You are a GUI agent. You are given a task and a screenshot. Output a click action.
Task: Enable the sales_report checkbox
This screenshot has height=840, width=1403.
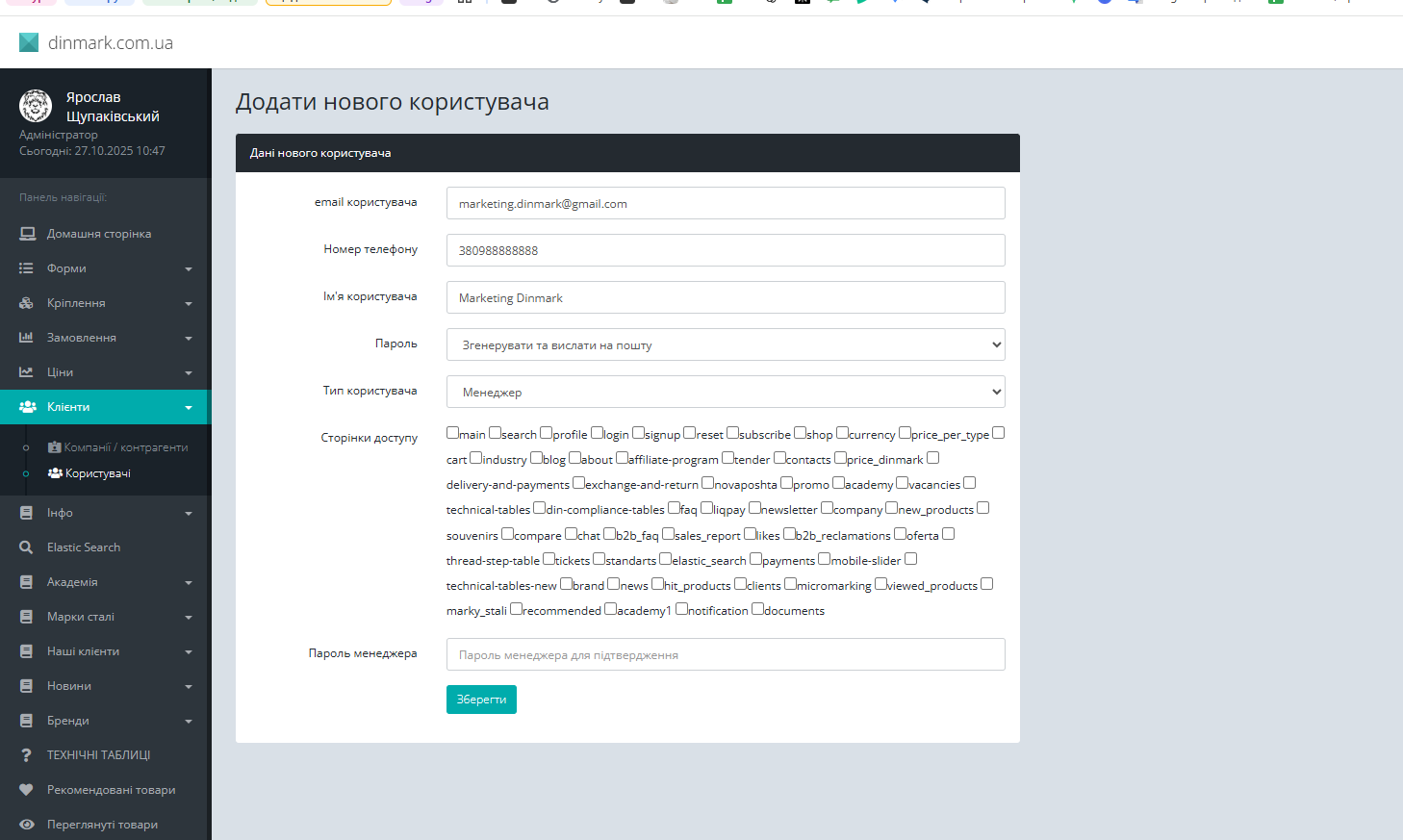click(669, 534)
